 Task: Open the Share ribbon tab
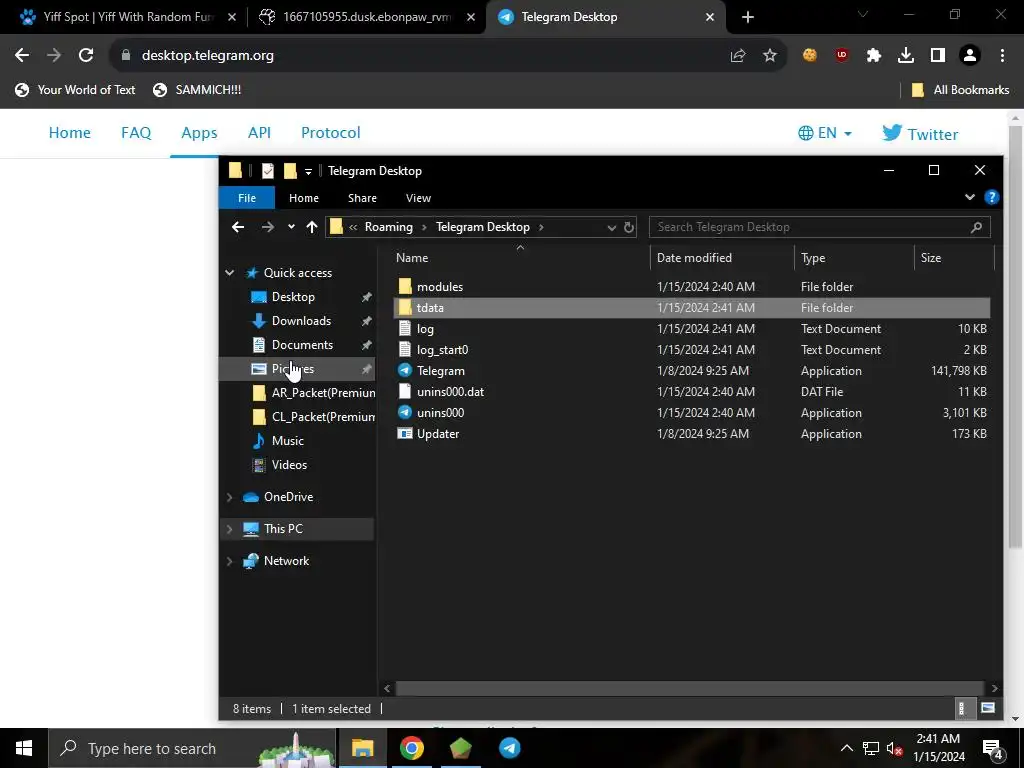pyautogui.click(x=362, y=198)
